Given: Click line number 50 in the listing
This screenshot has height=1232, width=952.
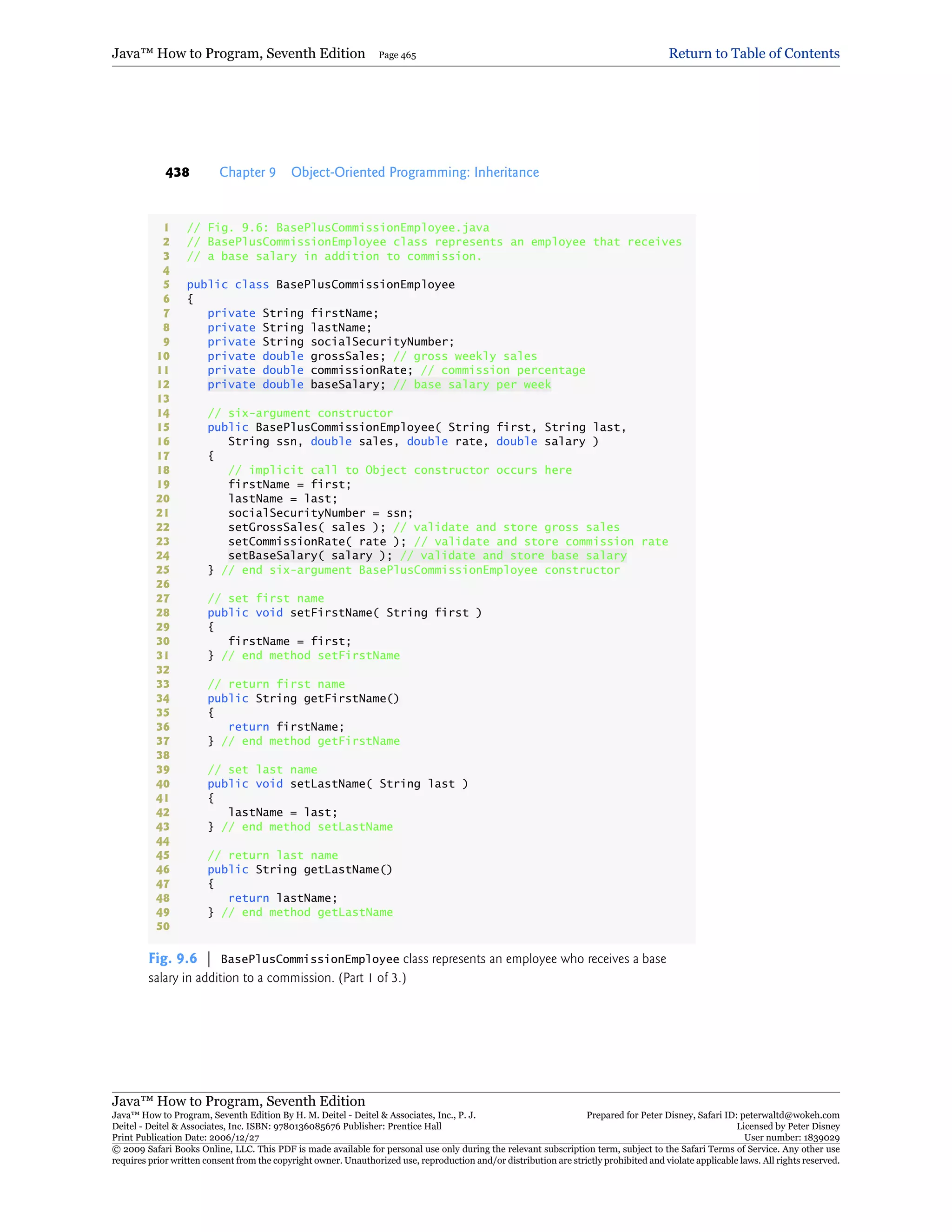Looking at the screenshot, I should (163, 926).
